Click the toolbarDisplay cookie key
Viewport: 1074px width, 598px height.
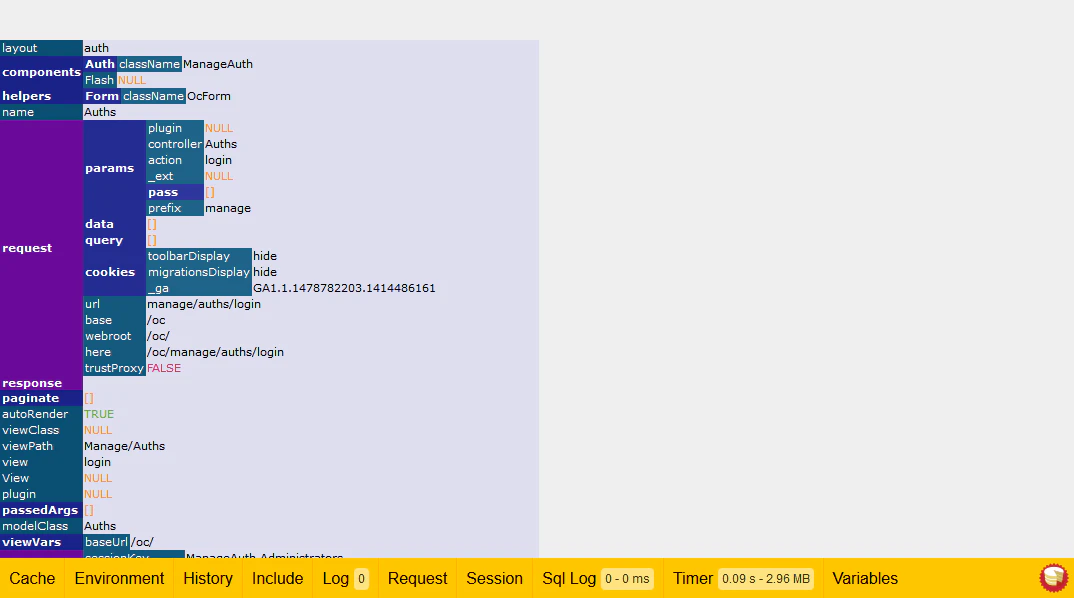click(x=199, y=256)
